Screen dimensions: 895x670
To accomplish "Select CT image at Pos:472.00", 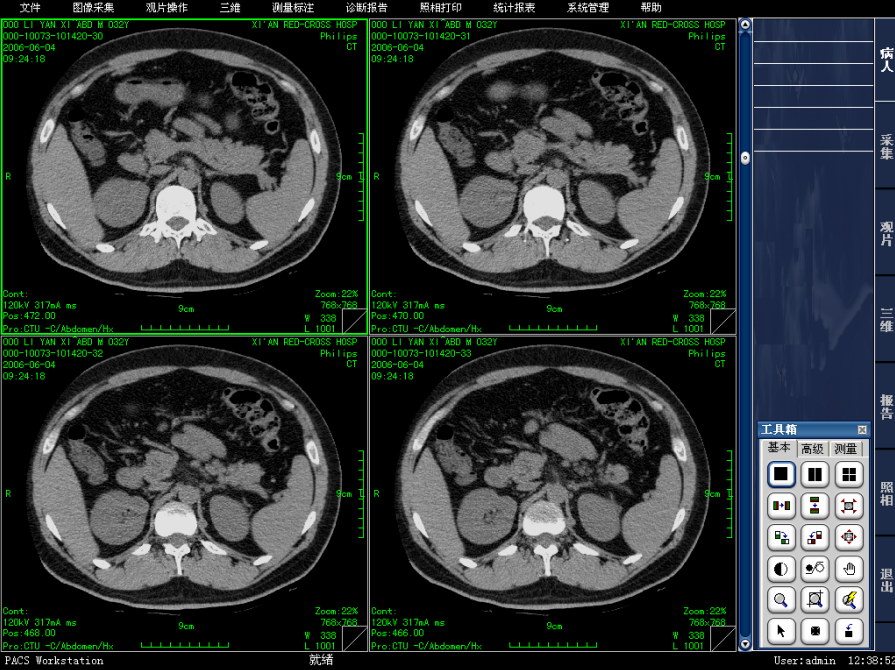I will point(184,176).
